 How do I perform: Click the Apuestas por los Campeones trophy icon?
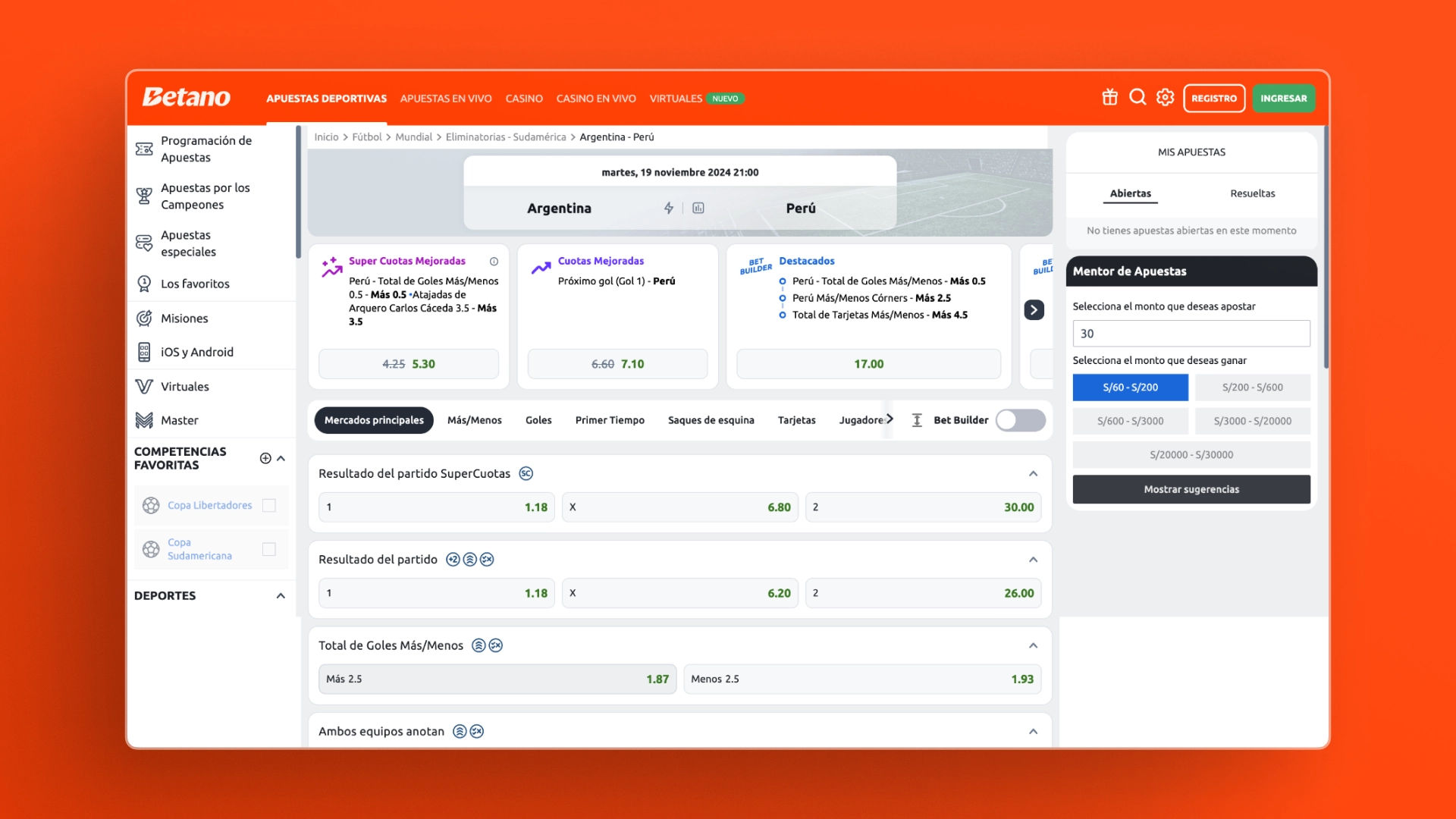tap(144, 196)
